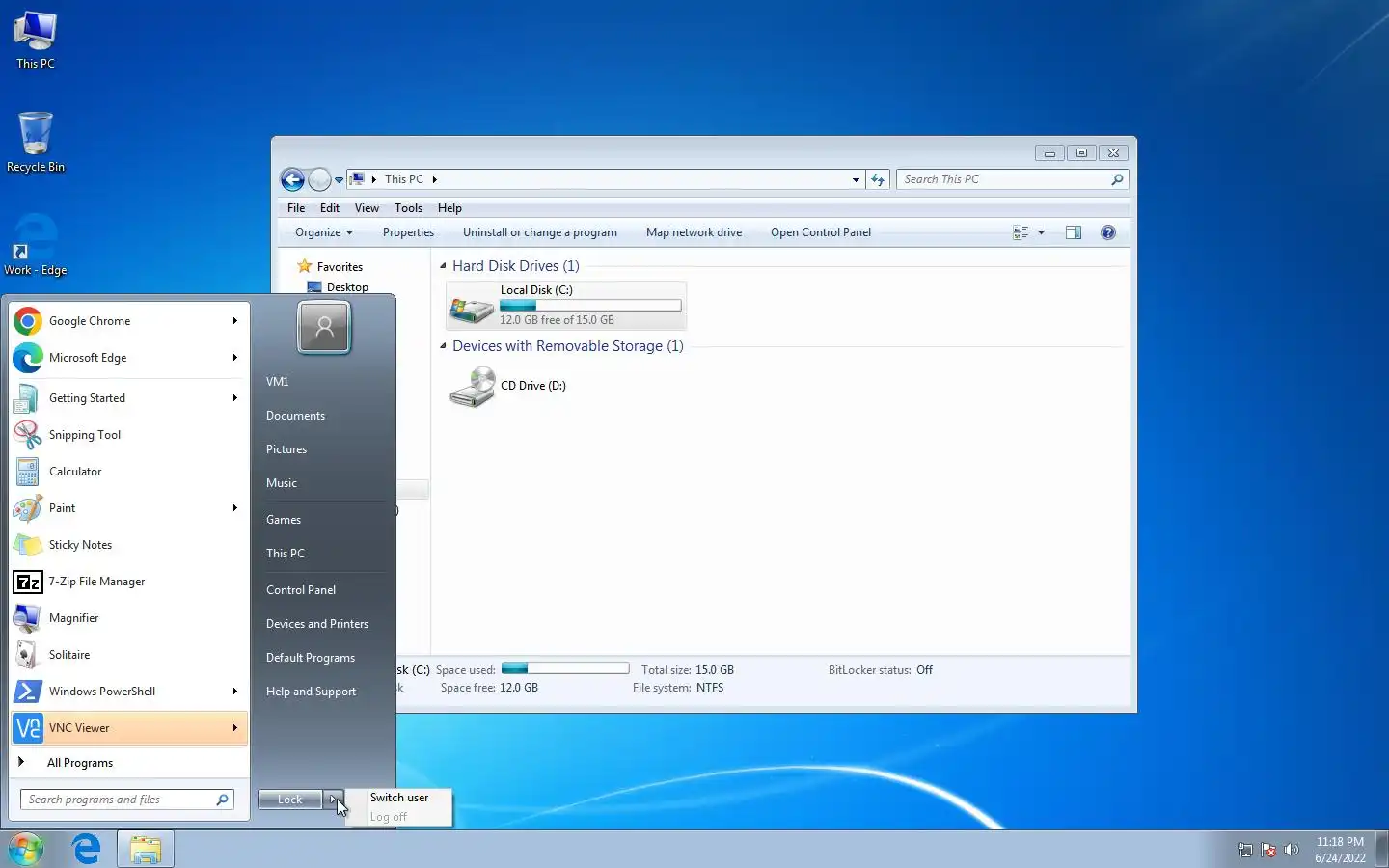
Task: Click Map network drive
Action: coord(694,232)
